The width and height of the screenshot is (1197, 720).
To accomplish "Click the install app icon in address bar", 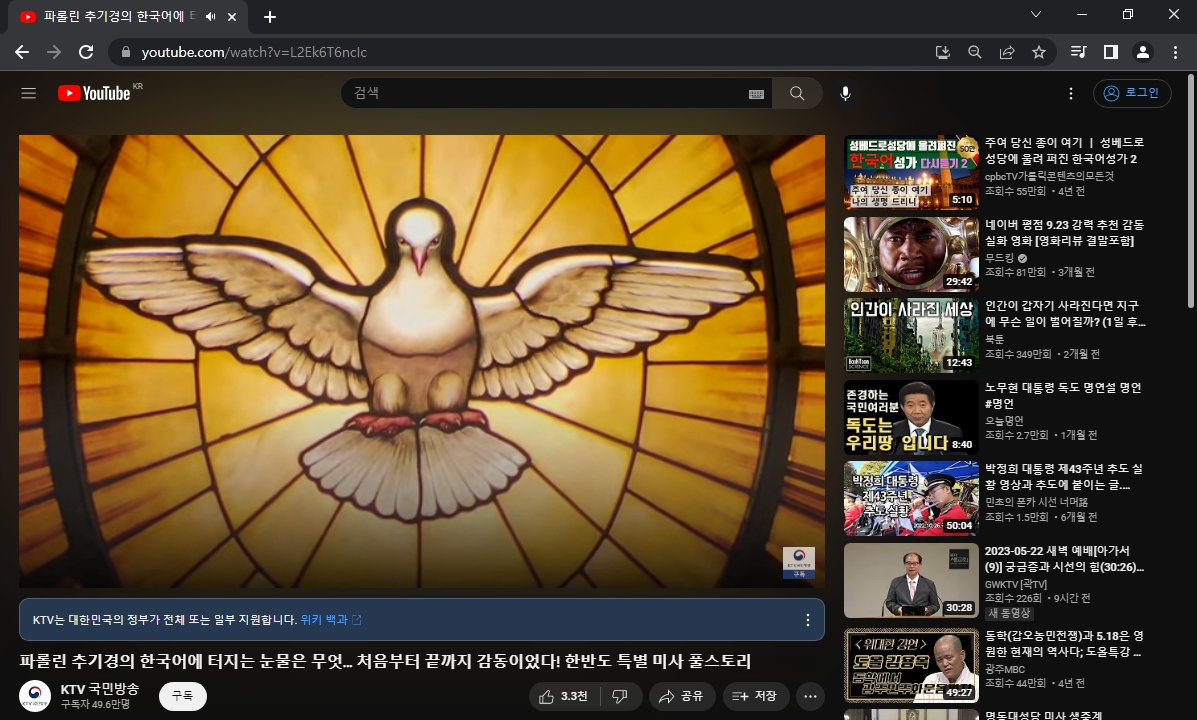I will [943, 52].
